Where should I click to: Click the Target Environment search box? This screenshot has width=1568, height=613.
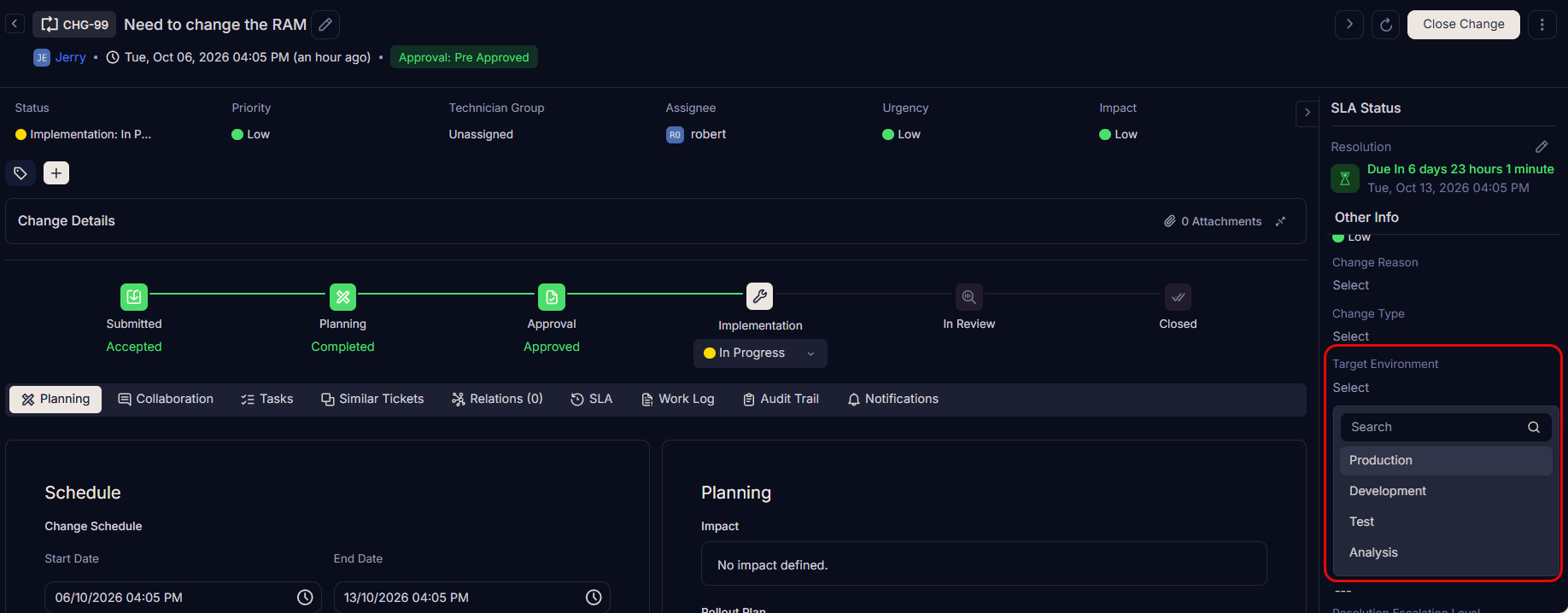point(1445,427)
